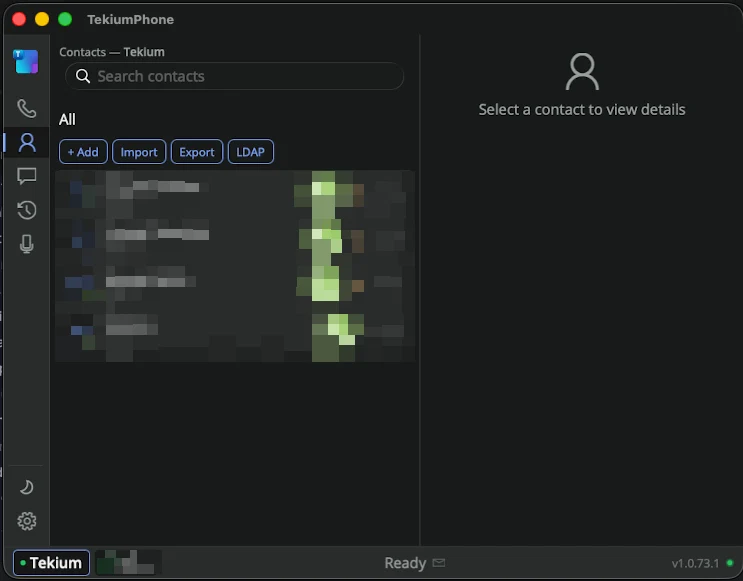Screen dimensions: 743x581
Task: Click the Contacts — Tekium header
Action: tap(112, 52)
